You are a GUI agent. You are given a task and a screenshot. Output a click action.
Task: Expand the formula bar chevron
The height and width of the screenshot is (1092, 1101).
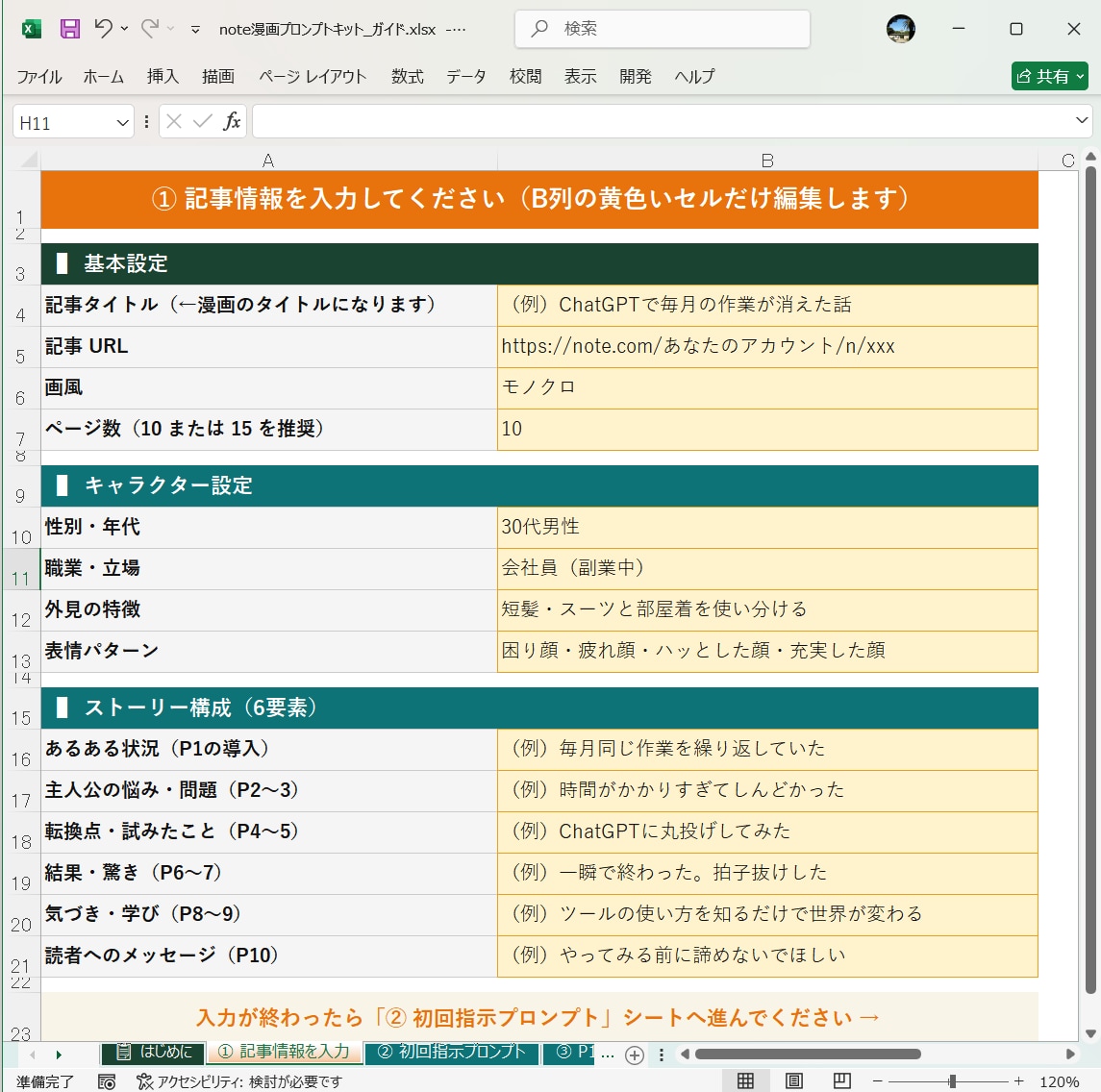1082,121
